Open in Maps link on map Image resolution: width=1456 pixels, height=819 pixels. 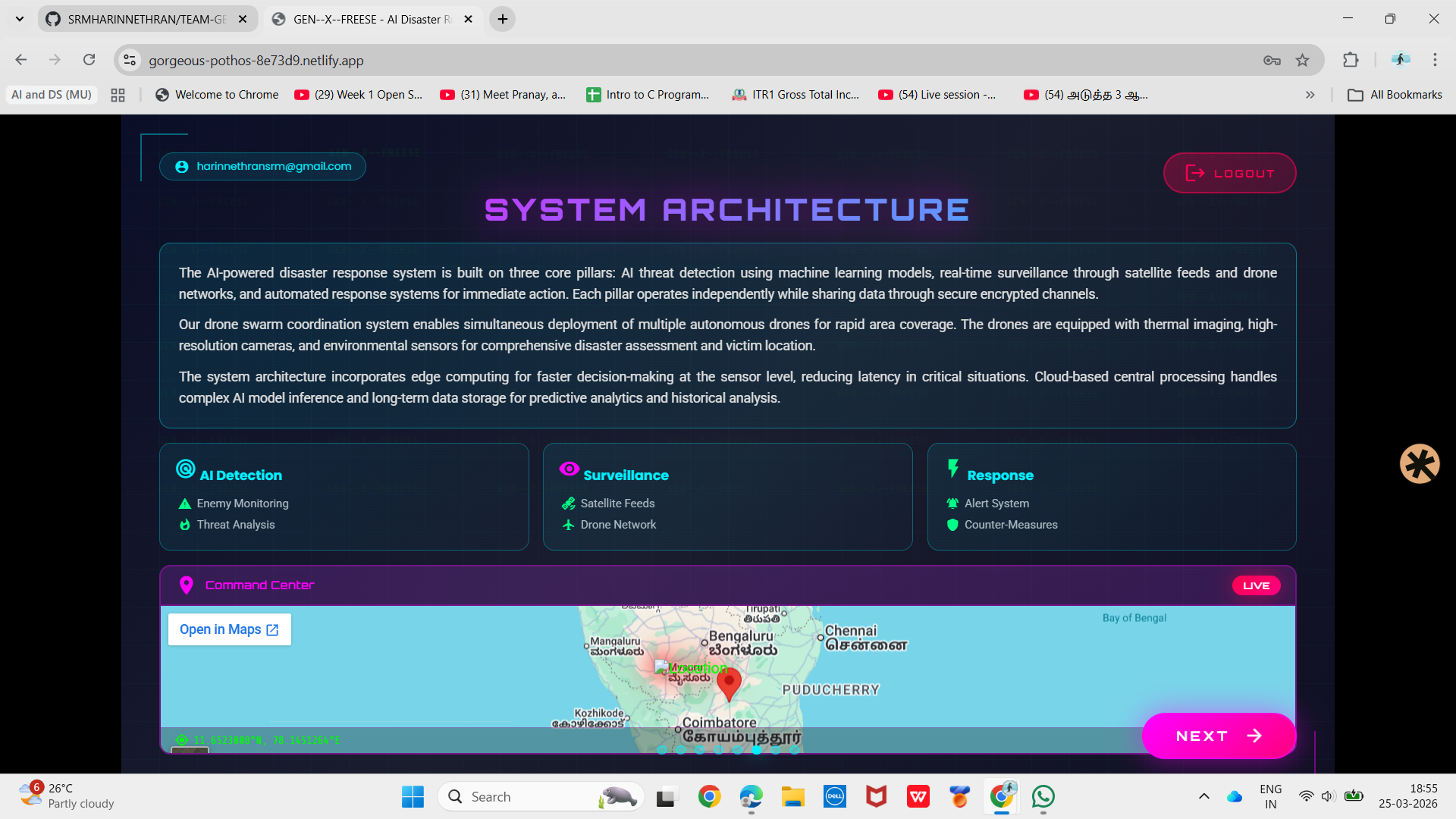click(x=229, y=629)
